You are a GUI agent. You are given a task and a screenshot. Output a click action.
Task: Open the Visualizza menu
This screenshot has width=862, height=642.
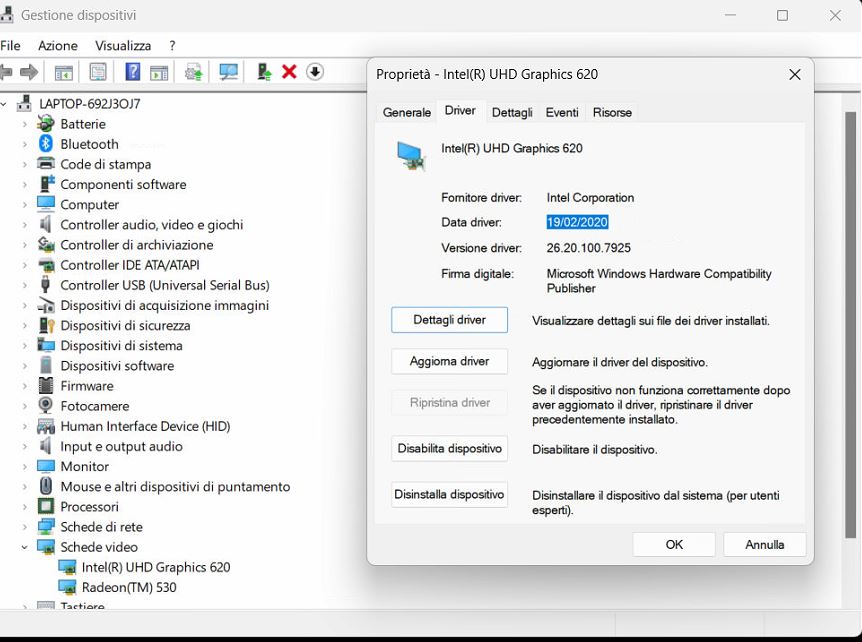pyautogui.click(x=123, y=46)
